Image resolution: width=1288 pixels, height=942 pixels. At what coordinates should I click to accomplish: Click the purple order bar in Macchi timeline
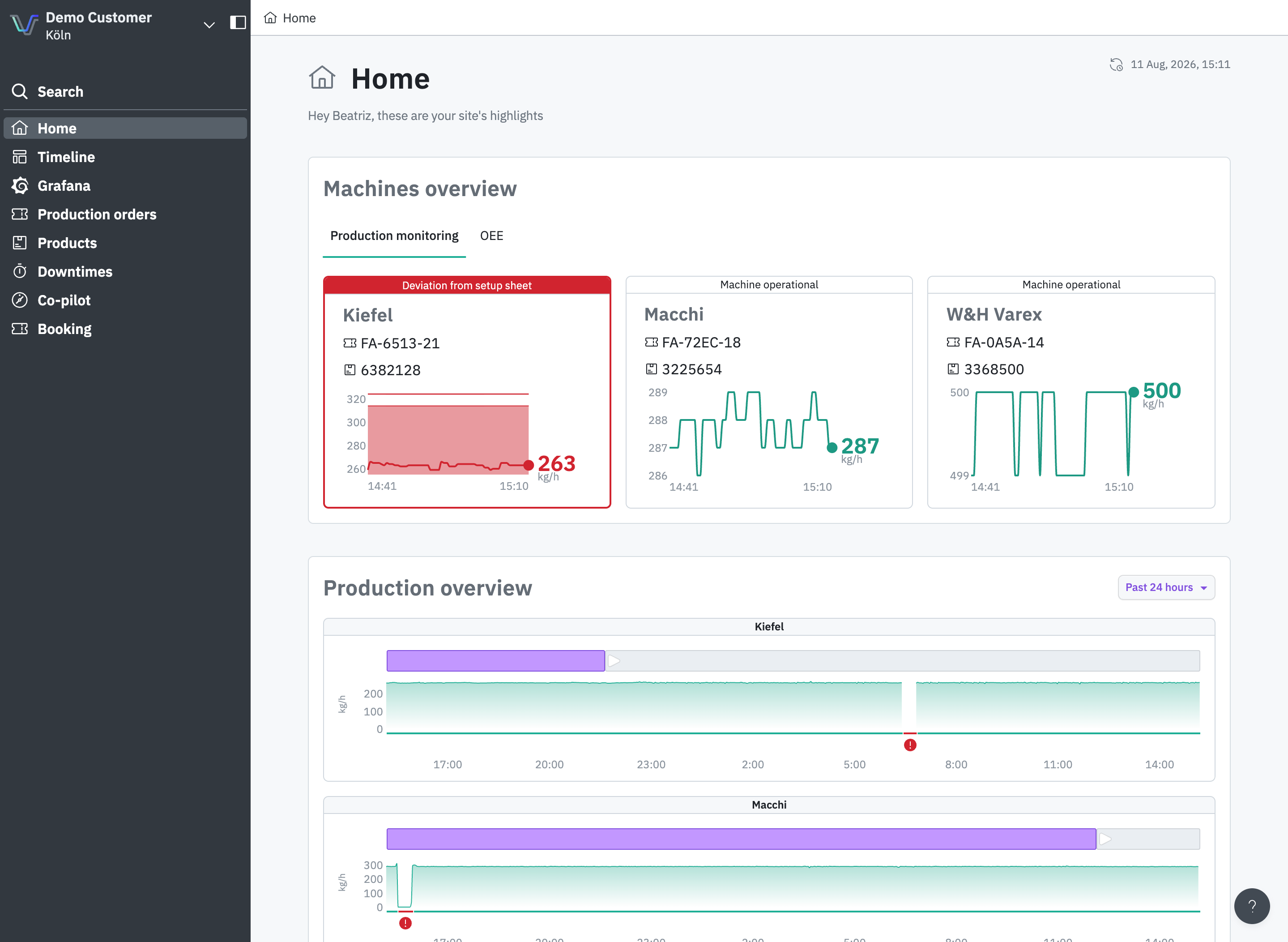point(742,839)
